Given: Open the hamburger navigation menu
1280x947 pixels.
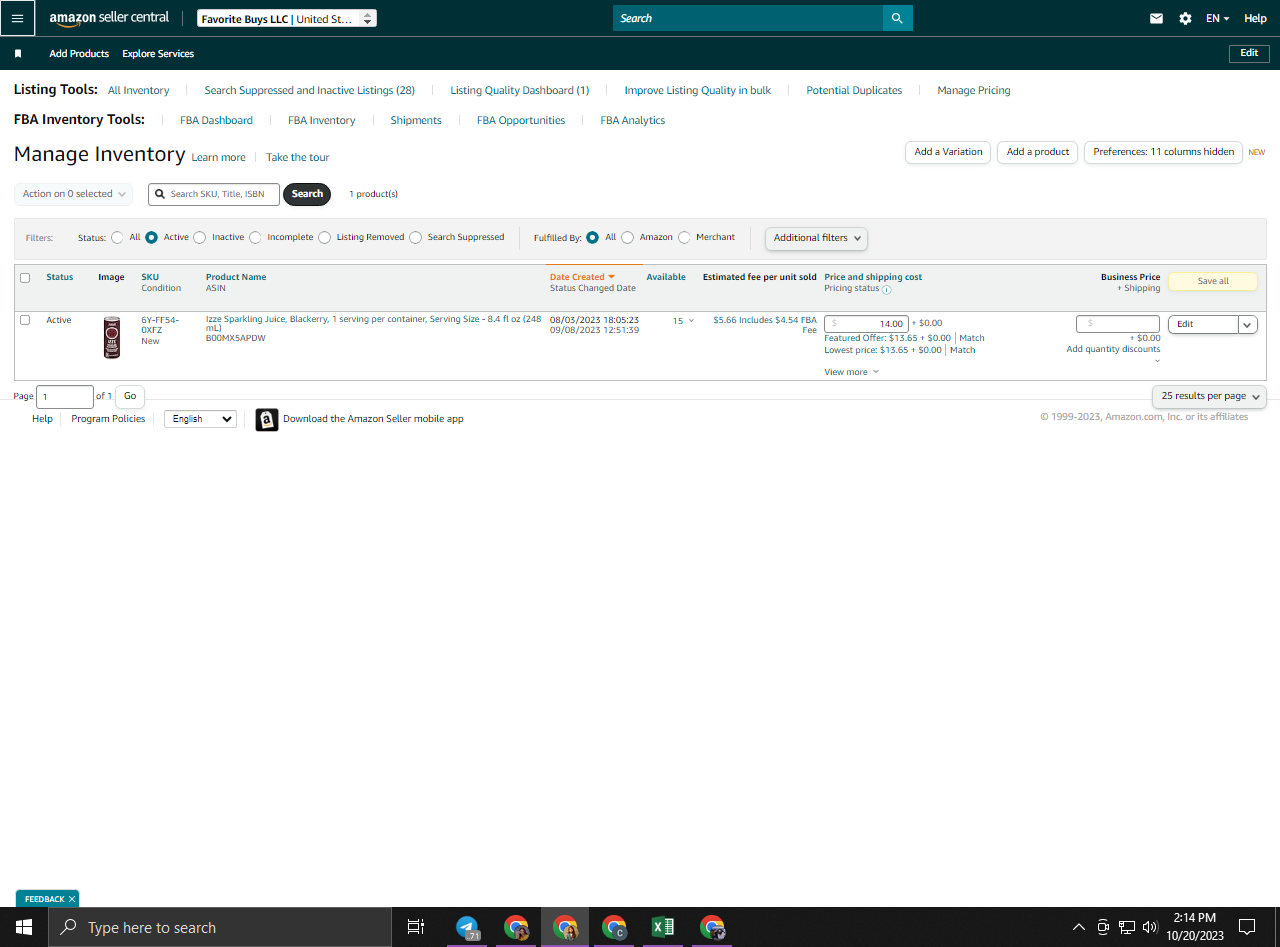Looking at the screenshot, I should (x=17, y=18).
